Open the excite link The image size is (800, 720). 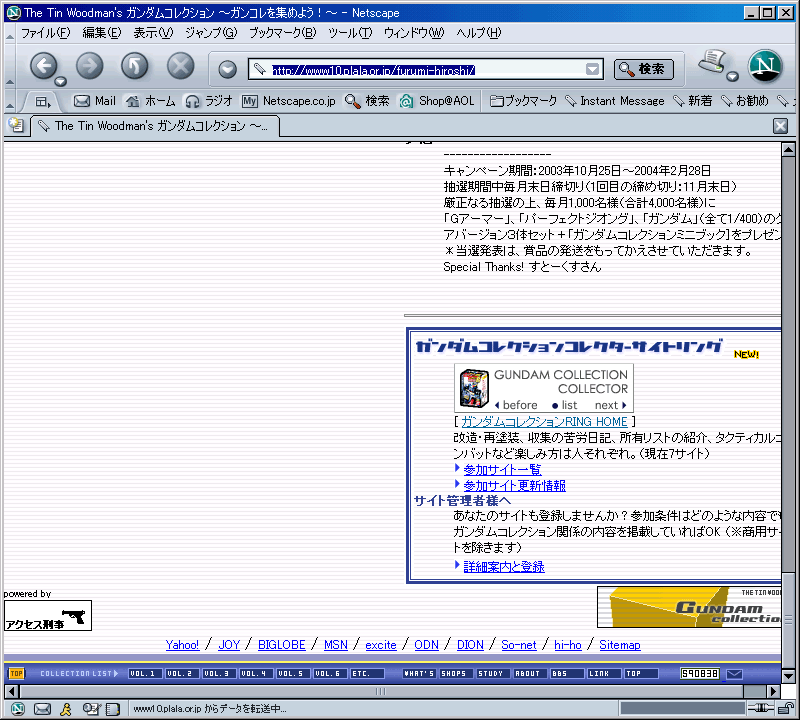(x=381, y=645)
